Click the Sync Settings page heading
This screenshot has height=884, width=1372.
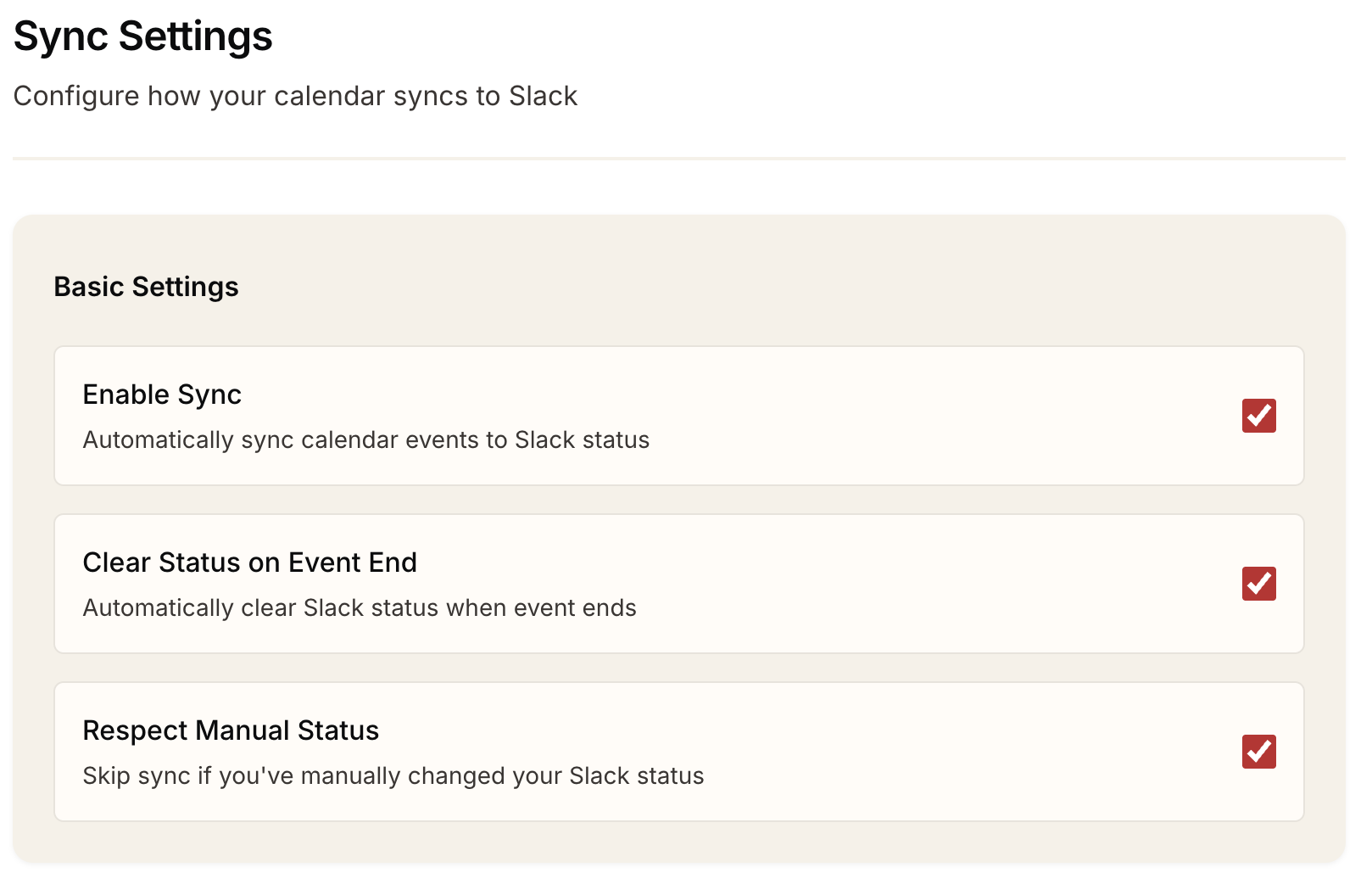click(142, 36)
